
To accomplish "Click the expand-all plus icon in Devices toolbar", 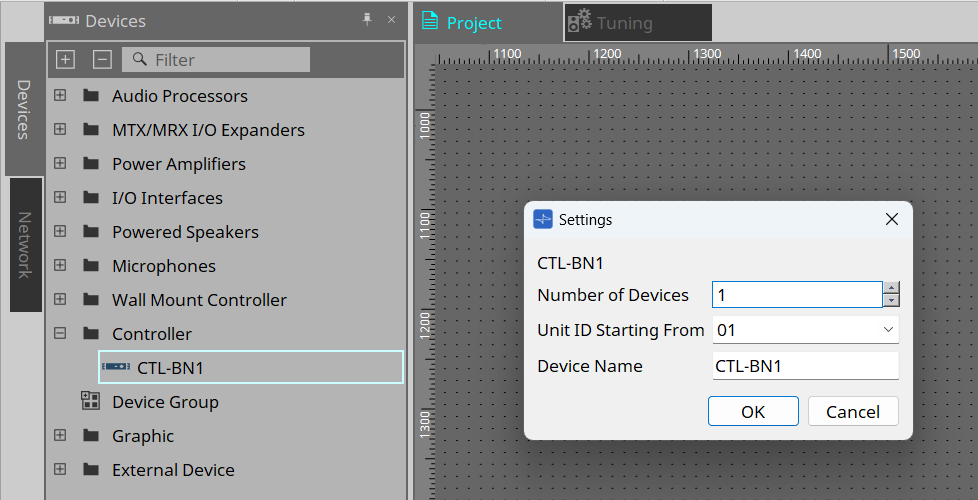I will pyautogui.click(x=65, y=59).
